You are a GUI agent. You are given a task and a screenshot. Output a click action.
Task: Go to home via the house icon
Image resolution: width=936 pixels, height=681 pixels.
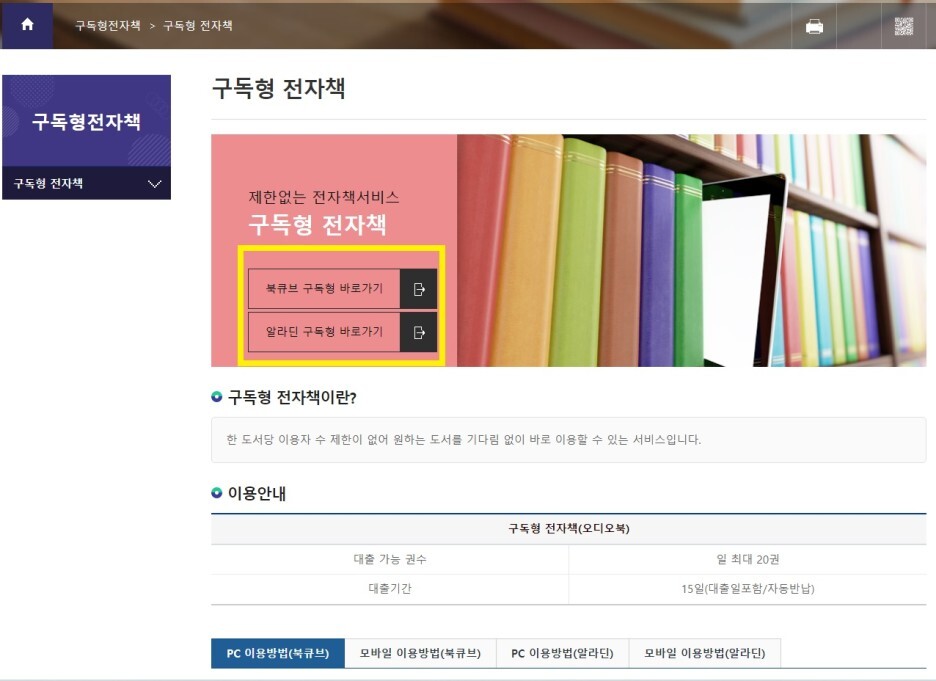tap(27, 24)
